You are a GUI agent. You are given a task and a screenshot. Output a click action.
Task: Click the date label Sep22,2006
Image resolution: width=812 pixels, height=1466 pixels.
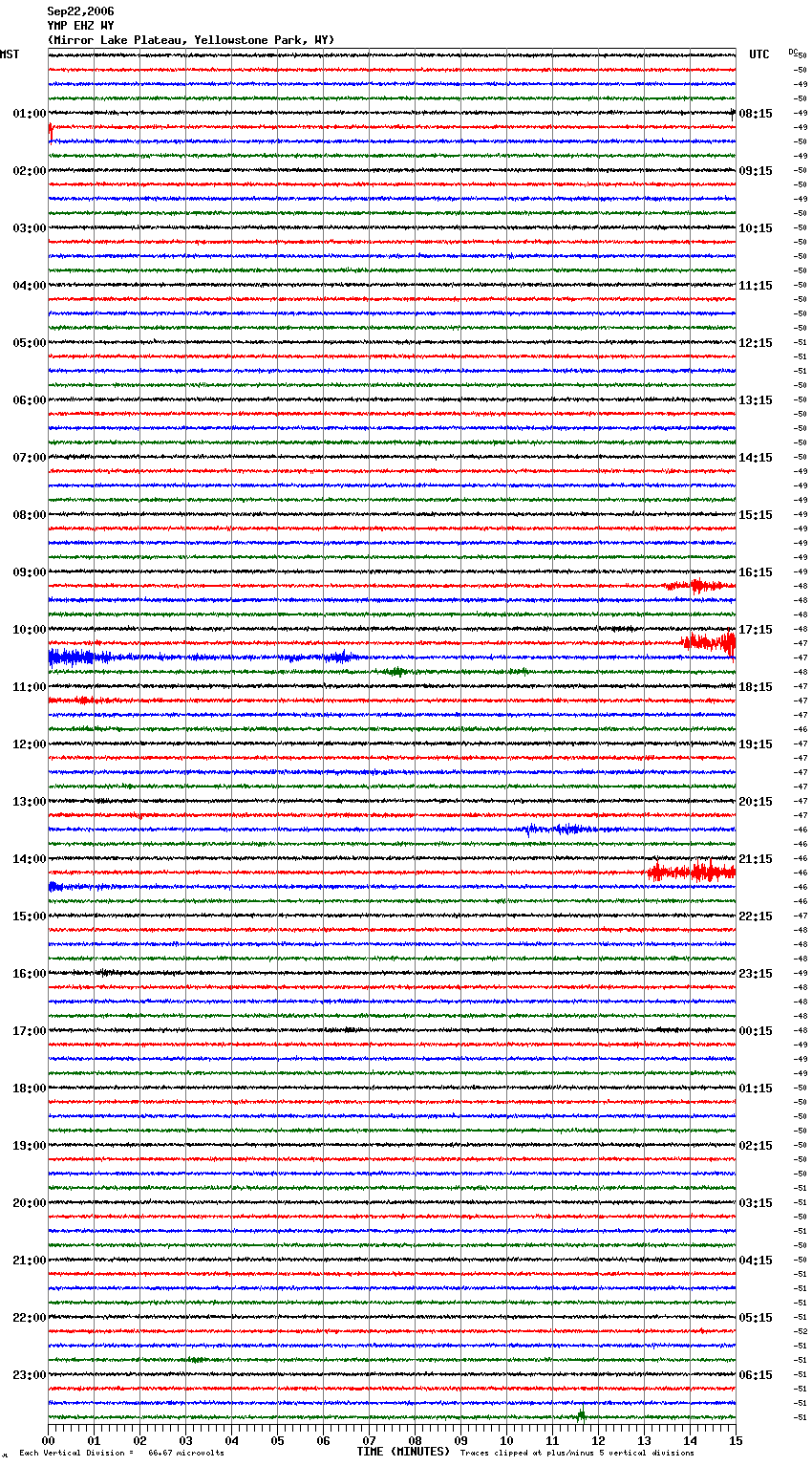point(80,11)
